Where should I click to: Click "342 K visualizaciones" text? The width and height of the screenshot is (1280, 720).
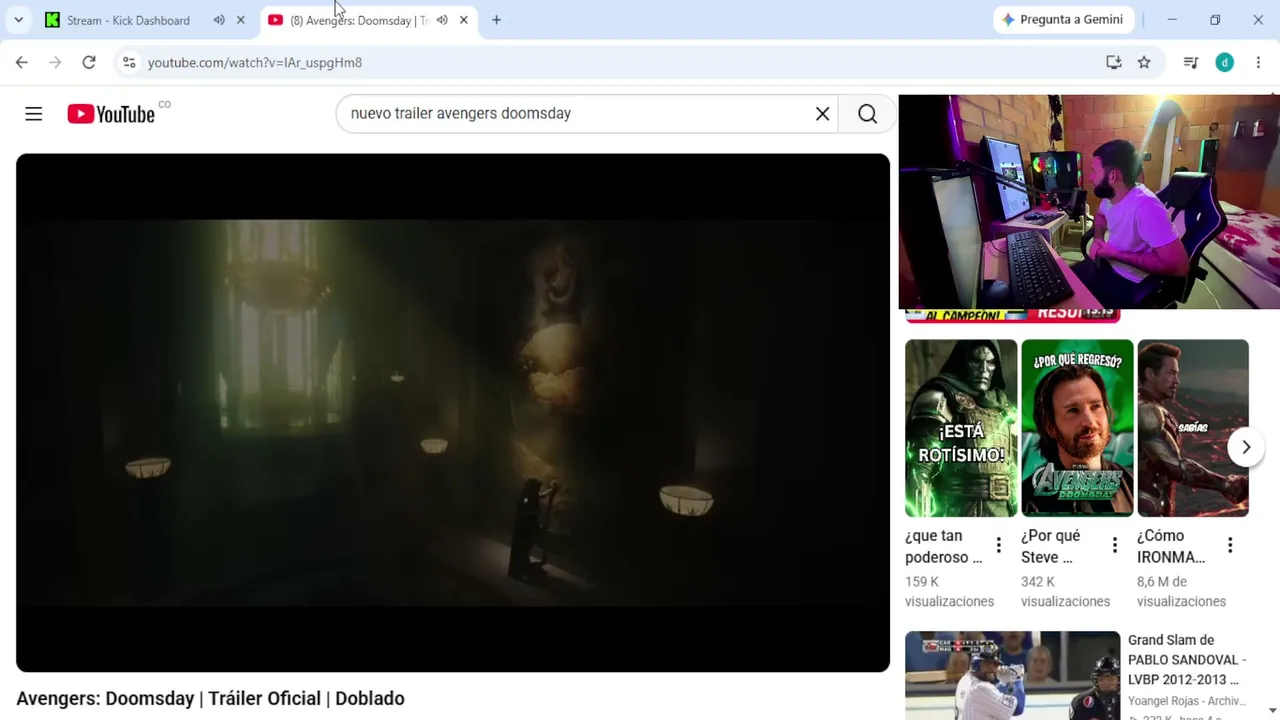pyautogui.click(x=1065, y=592)
